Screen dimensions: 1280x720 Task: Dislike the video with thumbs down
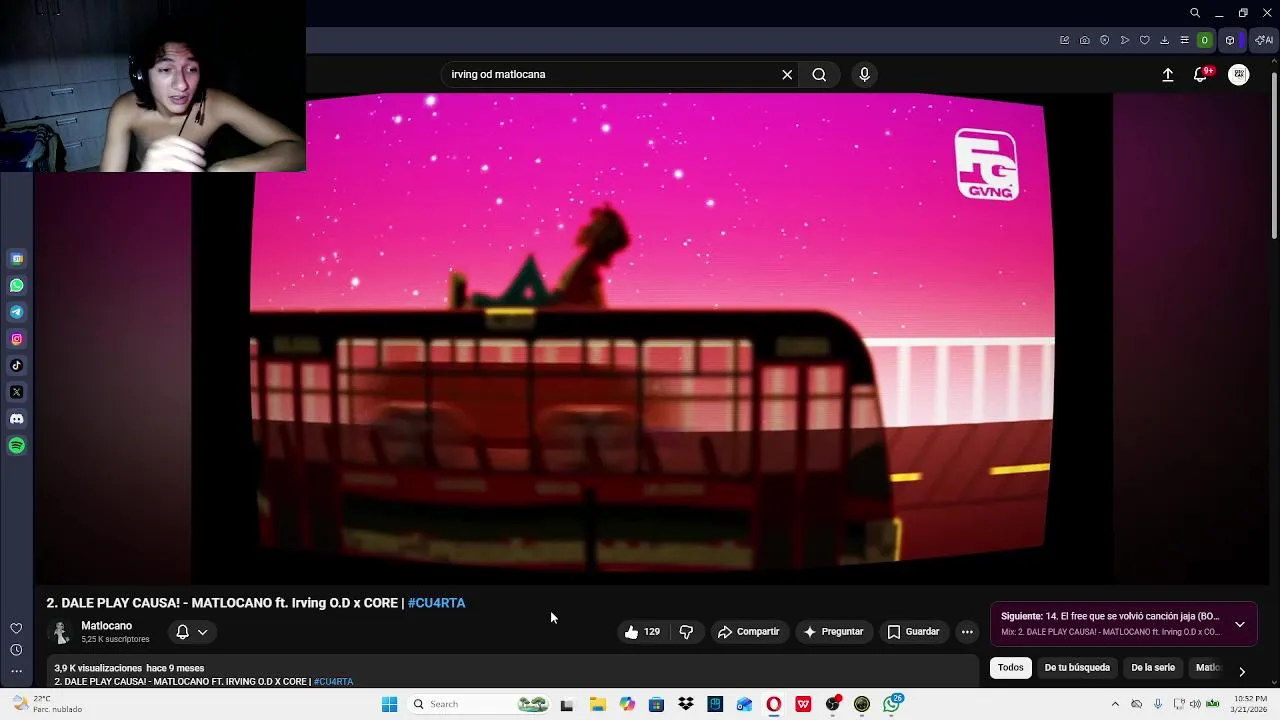point(686,632)
